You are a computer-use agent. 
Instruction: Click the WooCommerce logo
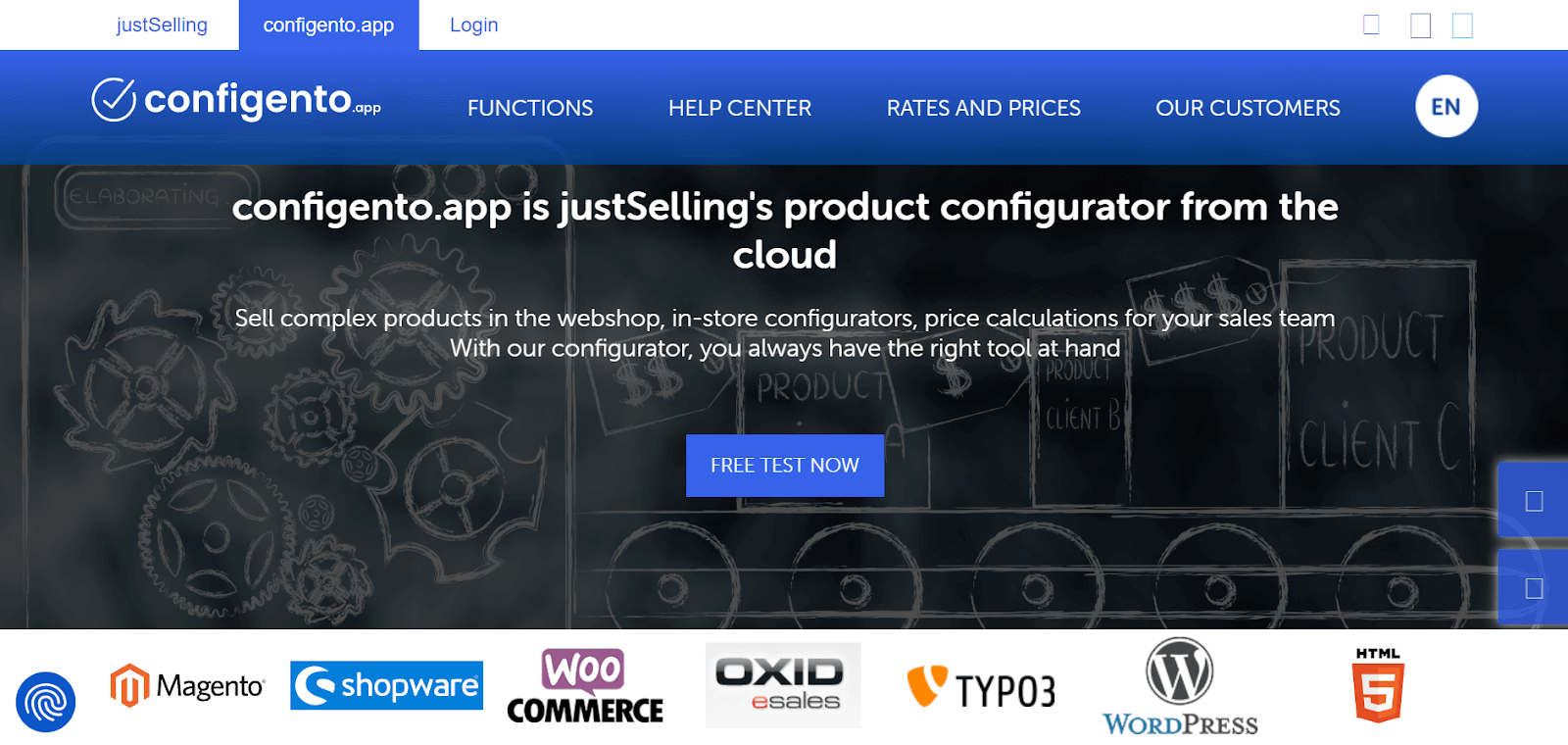coord(585,686)
